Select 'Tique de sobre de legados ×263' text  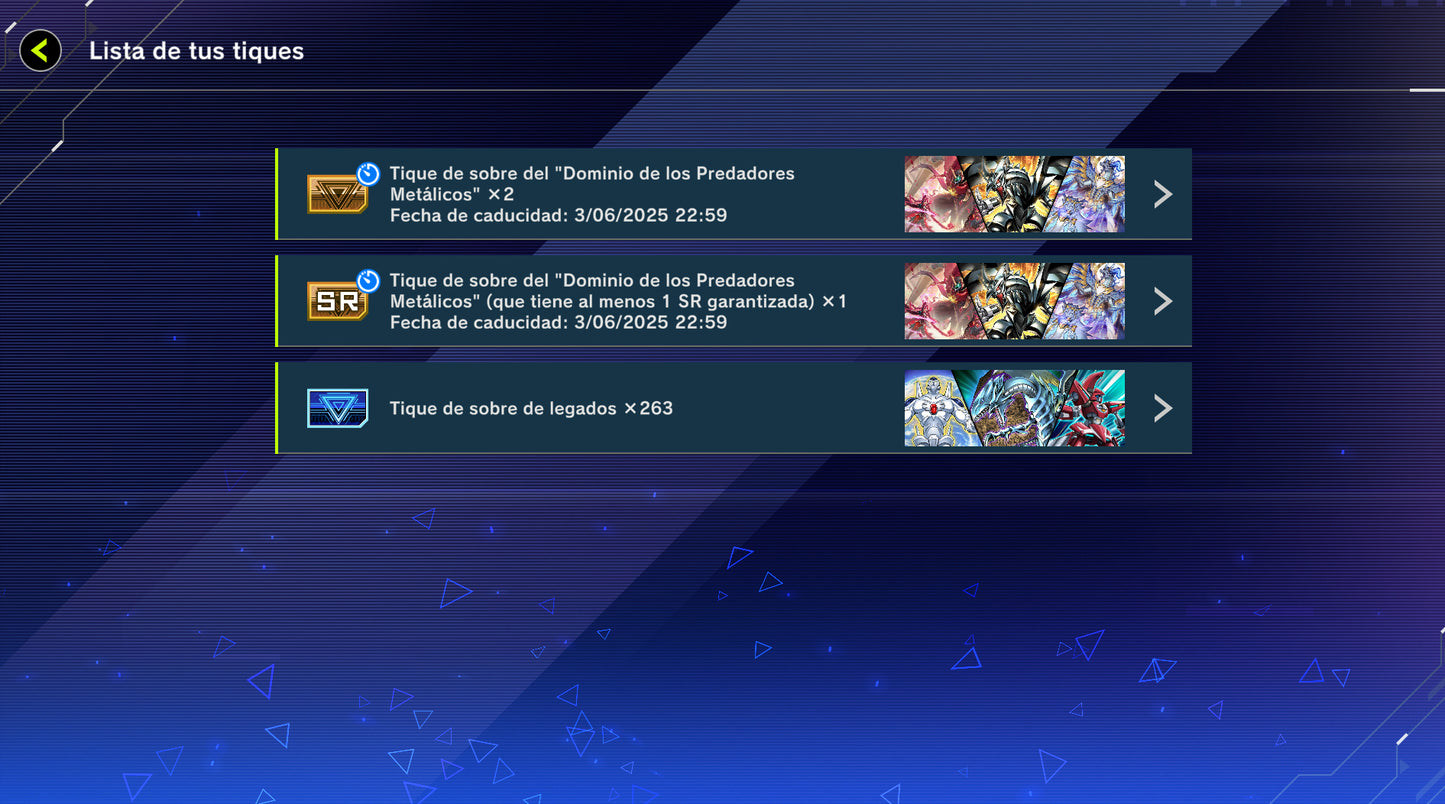531,408
